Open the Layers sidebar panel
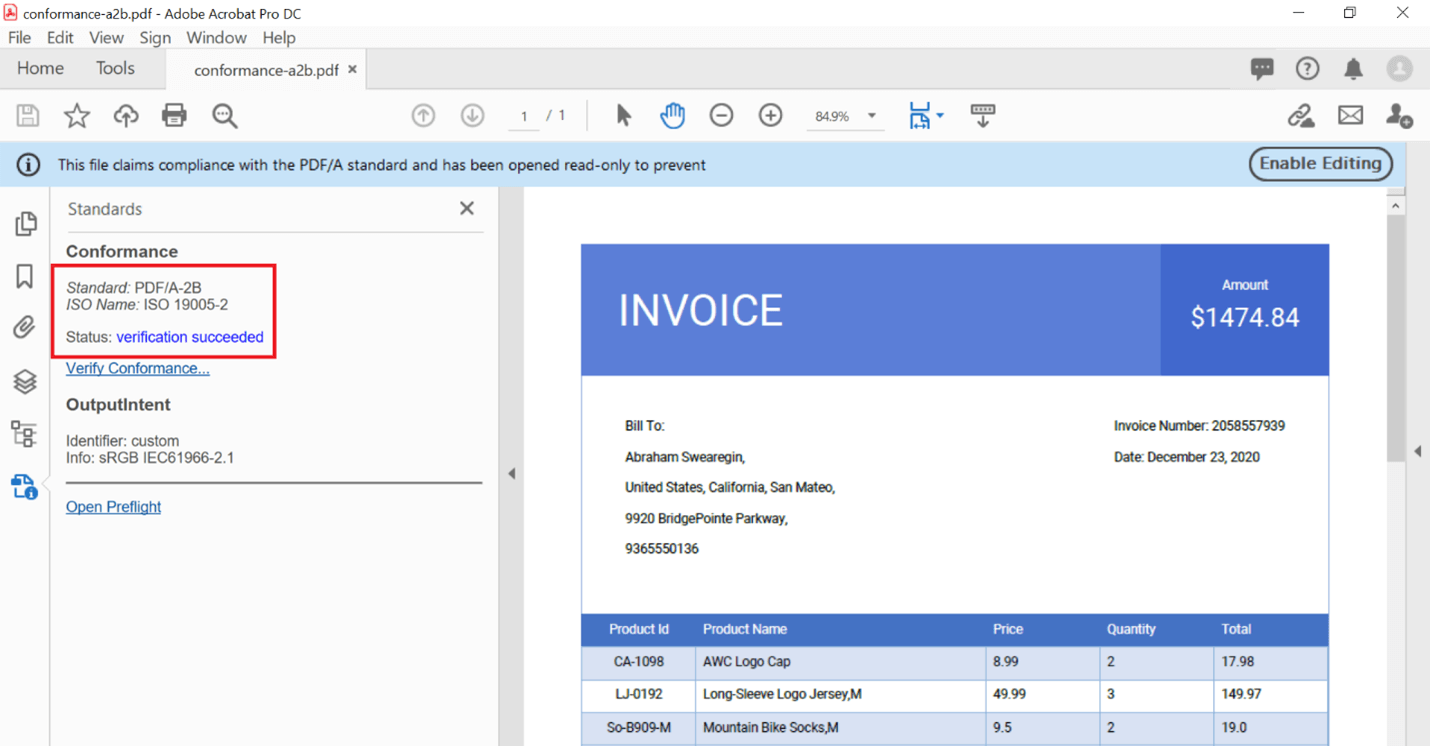Image resolution: width=1430 pixels, height=746 pixels. [25, 381]
